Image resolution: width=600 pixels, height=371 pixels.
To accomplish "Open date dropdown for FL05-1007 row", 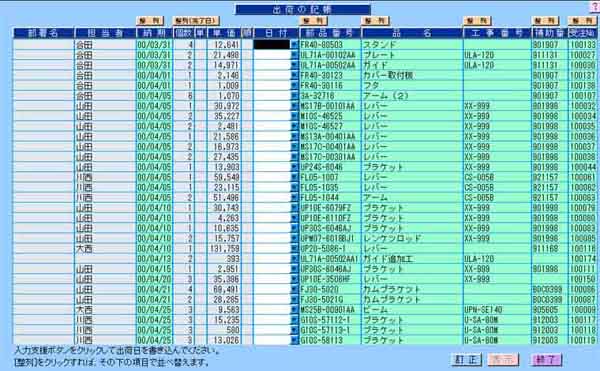I will pos(294,177).
